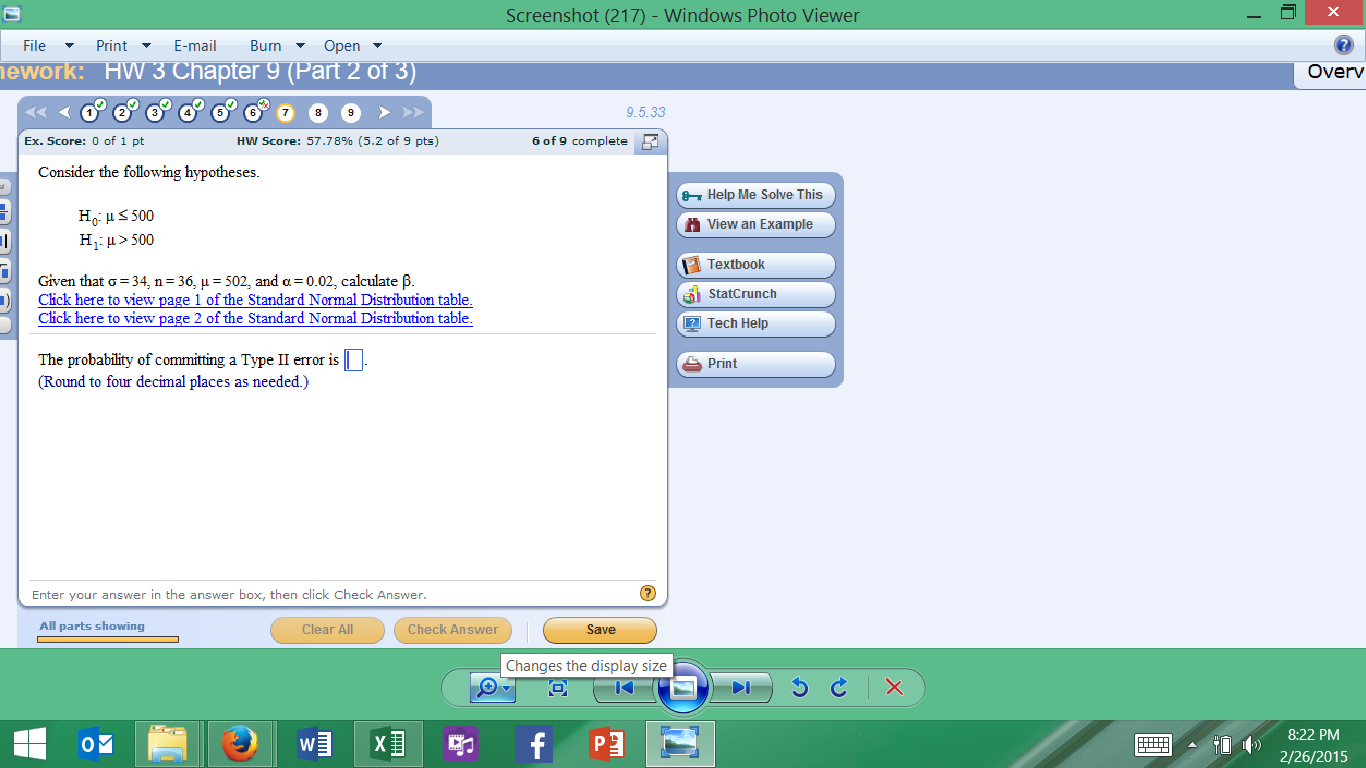Open the Open menu dropdown
The image size is (1366, 768).
coord(352,46)
